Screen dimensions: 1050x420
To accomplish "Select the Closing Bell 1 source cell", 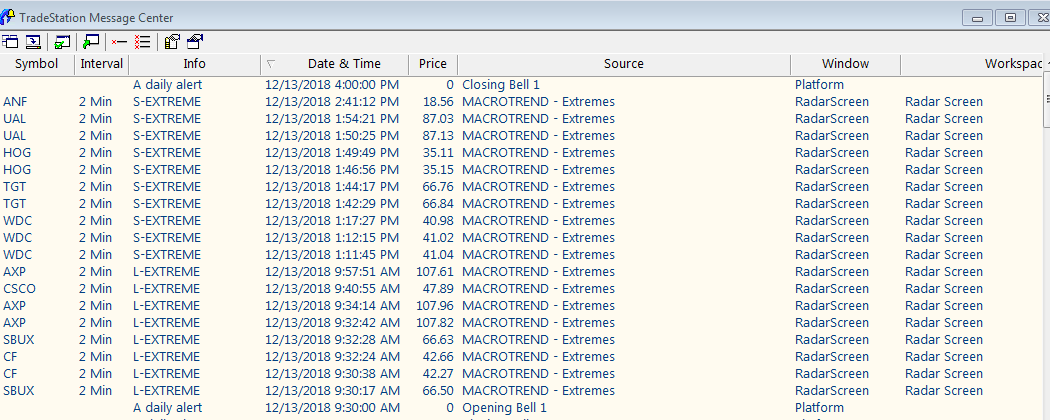I will point(501,85).
